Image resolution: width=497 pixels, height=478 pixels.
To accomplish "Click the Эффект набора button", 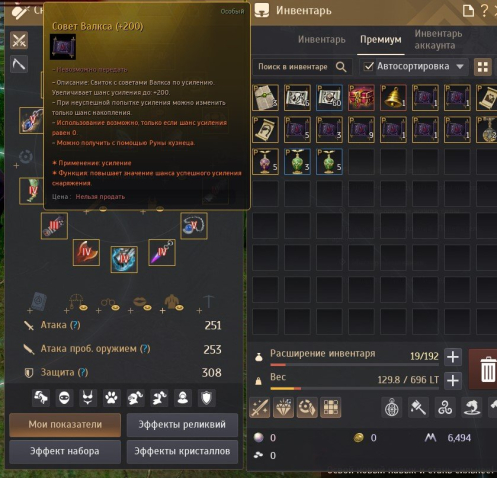I will click(x=65, y=451).
